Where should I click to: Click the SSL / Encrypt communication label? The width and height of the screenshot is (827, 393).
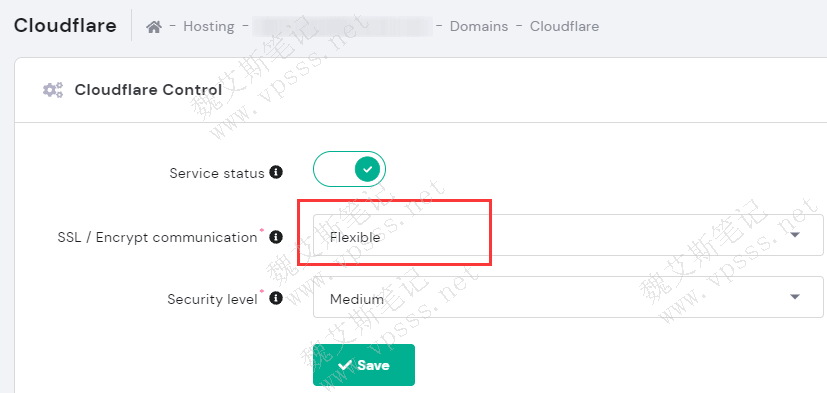[x=157, y=237]
